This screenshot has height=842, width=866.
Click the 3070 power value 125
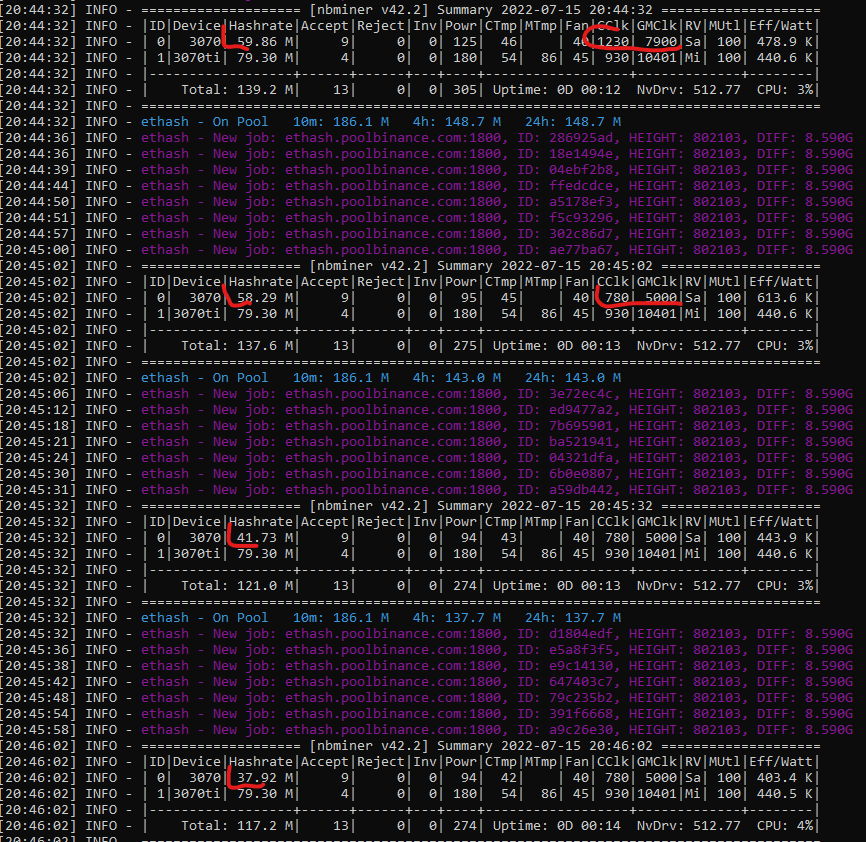pos(465,42)
